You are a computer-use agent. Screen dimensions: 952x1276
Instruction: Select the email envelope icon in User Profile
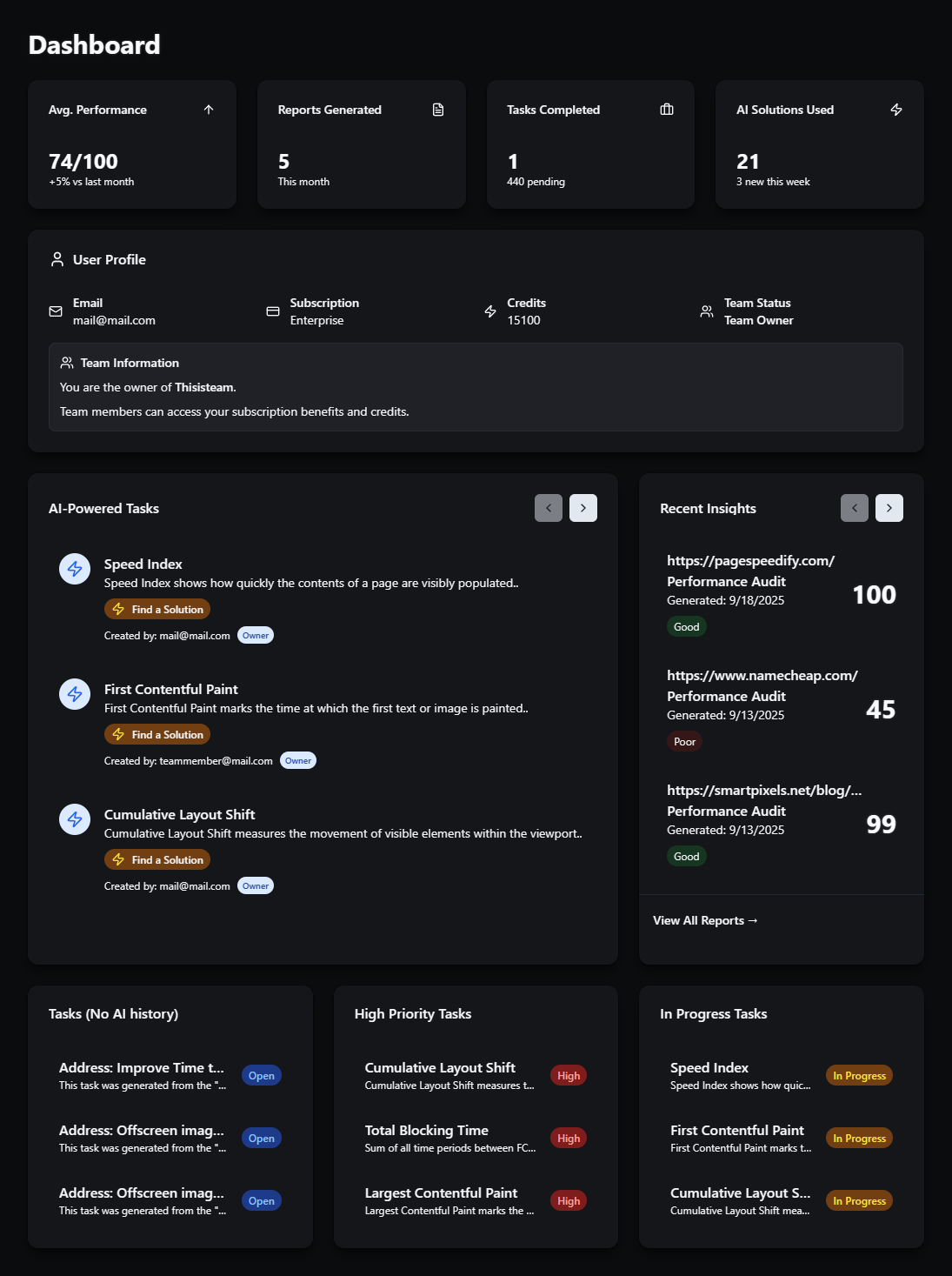tap(55, 311)
